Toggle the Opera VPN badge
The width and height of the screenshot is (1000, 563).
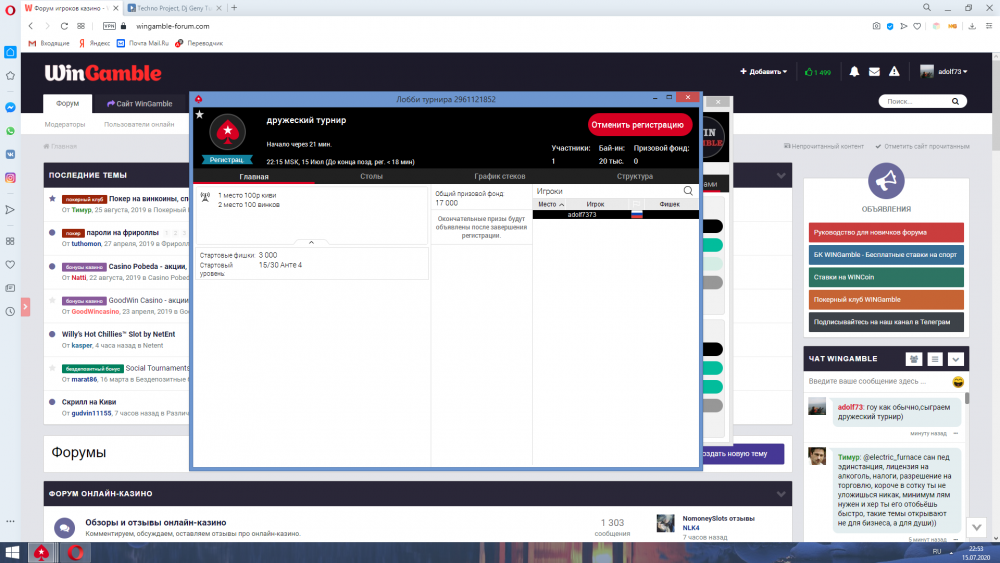tap(109, 26)
